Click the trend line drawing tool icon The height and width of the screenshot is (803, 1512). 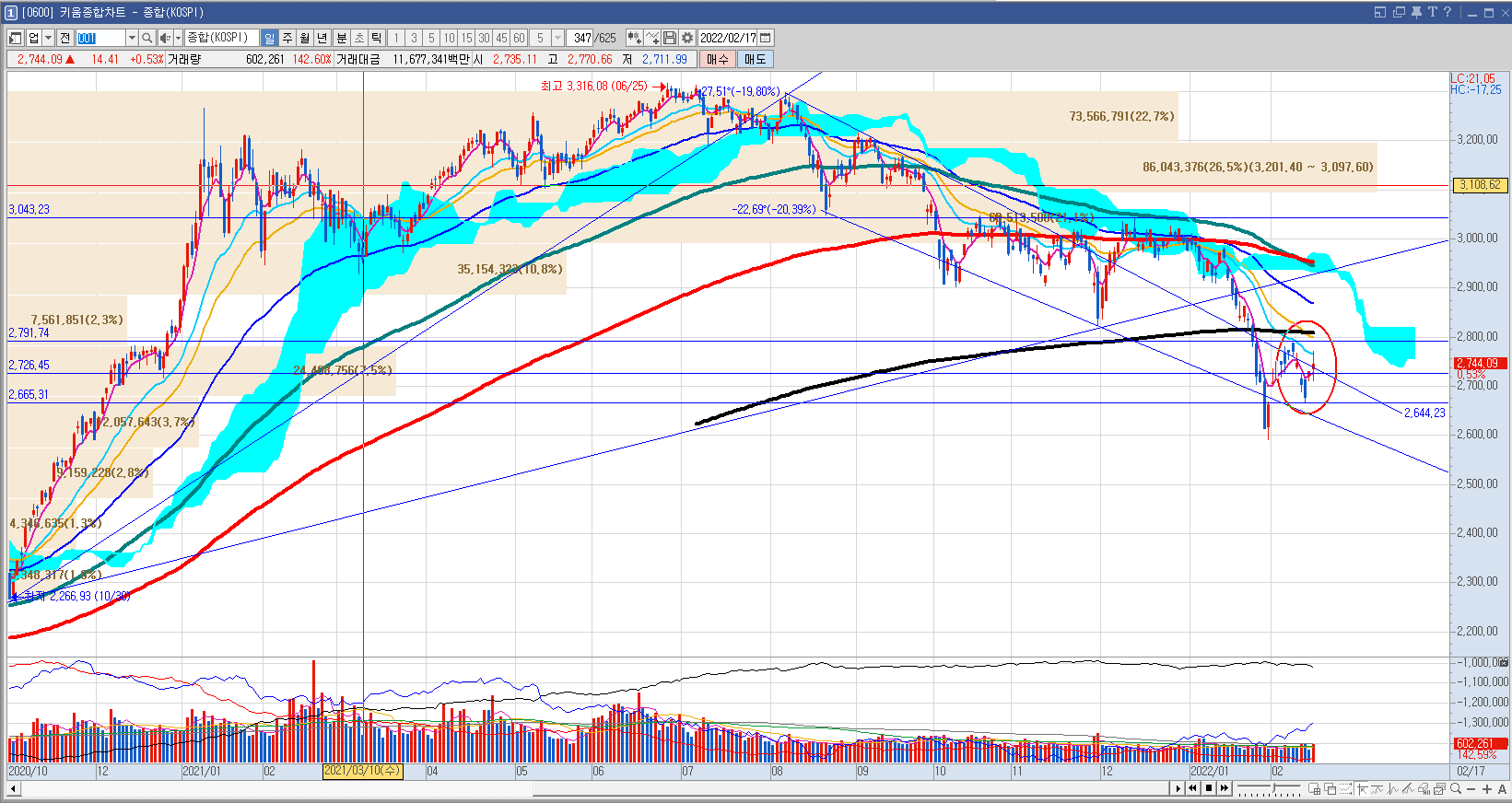pos(1408,788)
